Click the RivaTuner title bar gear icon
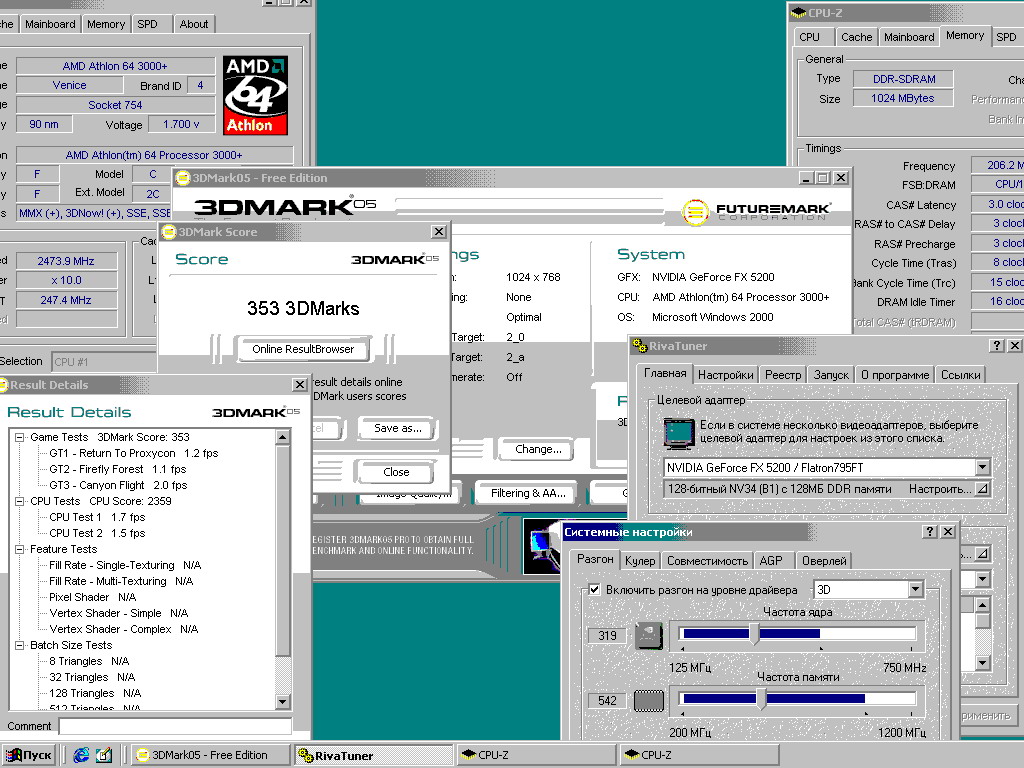This screenshot has height=768, width=1024. (640, 345)
